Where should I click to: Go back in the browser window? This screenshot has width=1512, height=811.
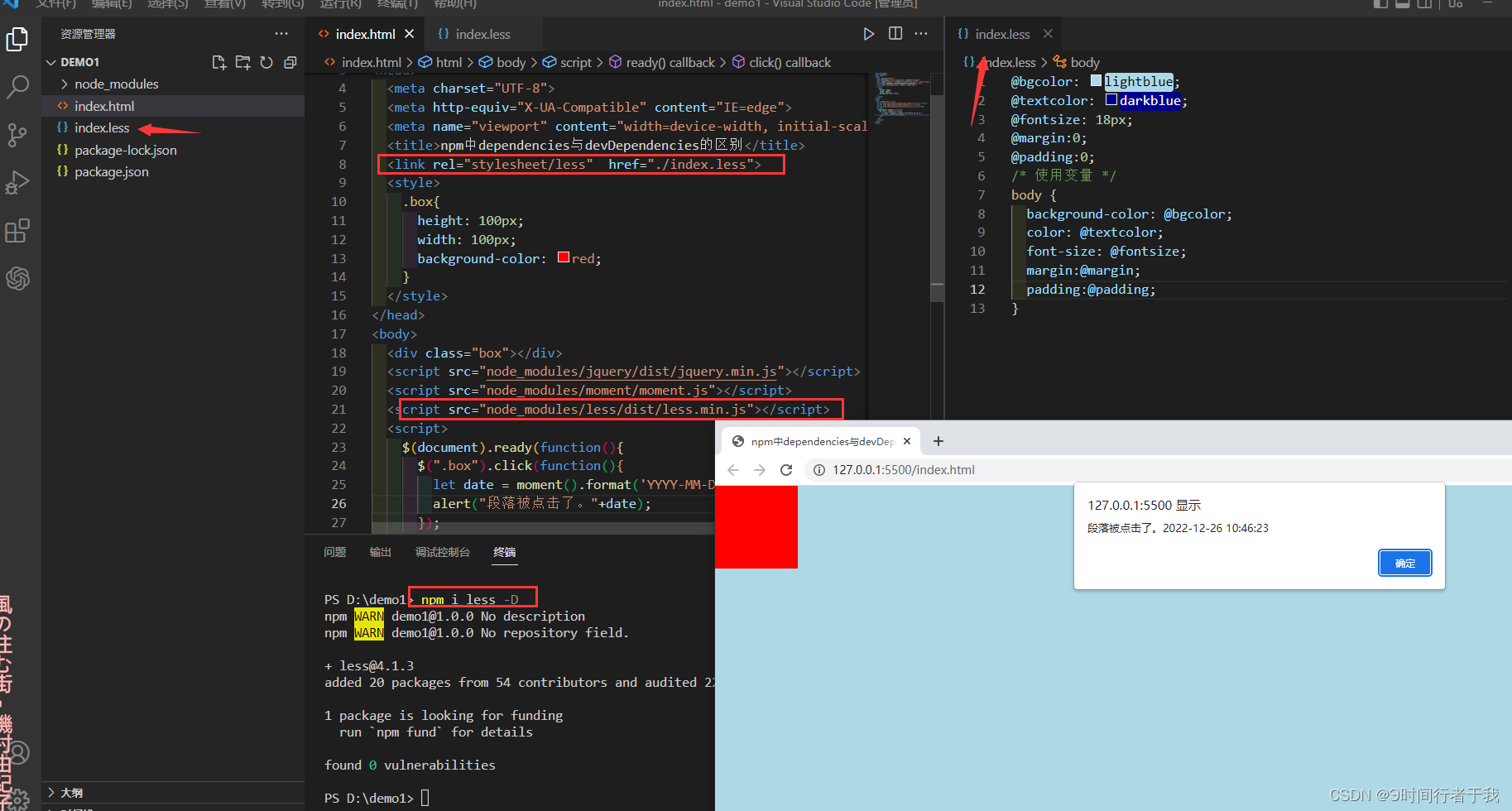click(x=733, y=470)
